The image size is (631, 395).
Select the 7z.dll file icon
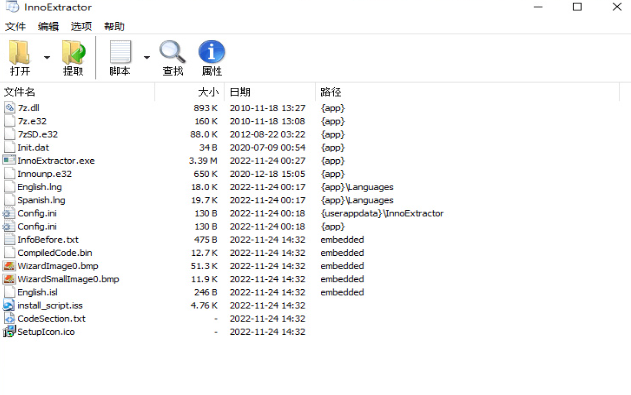coord(10,108)
